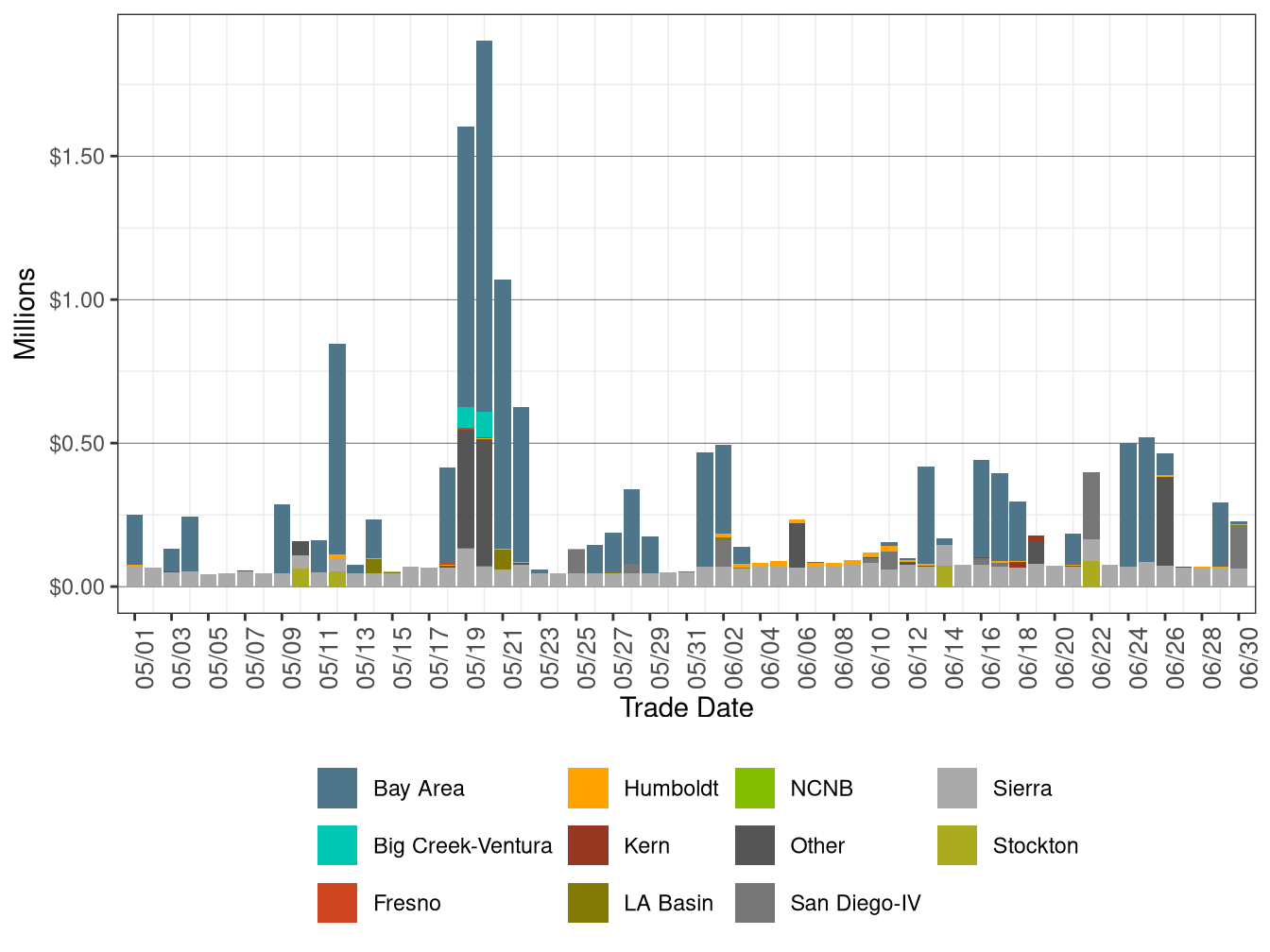Click the Bay Area legend color swatch
The image size is (1270, 952).
point(337,789)
